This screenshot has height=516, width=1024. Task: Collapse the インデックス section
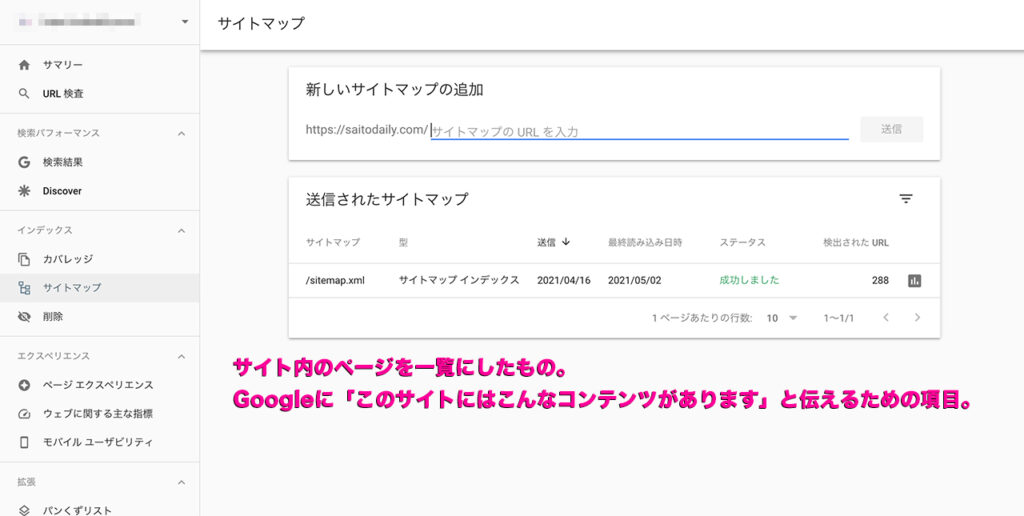[182, 231]
